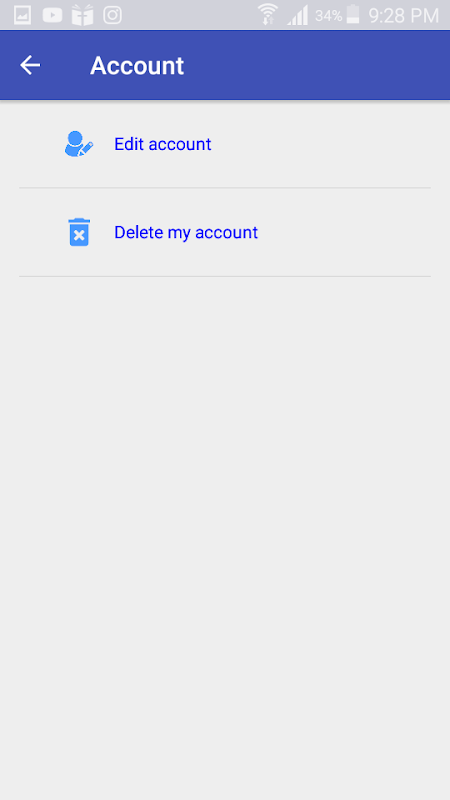Open the Edit account text link

[x=162, y=144]
